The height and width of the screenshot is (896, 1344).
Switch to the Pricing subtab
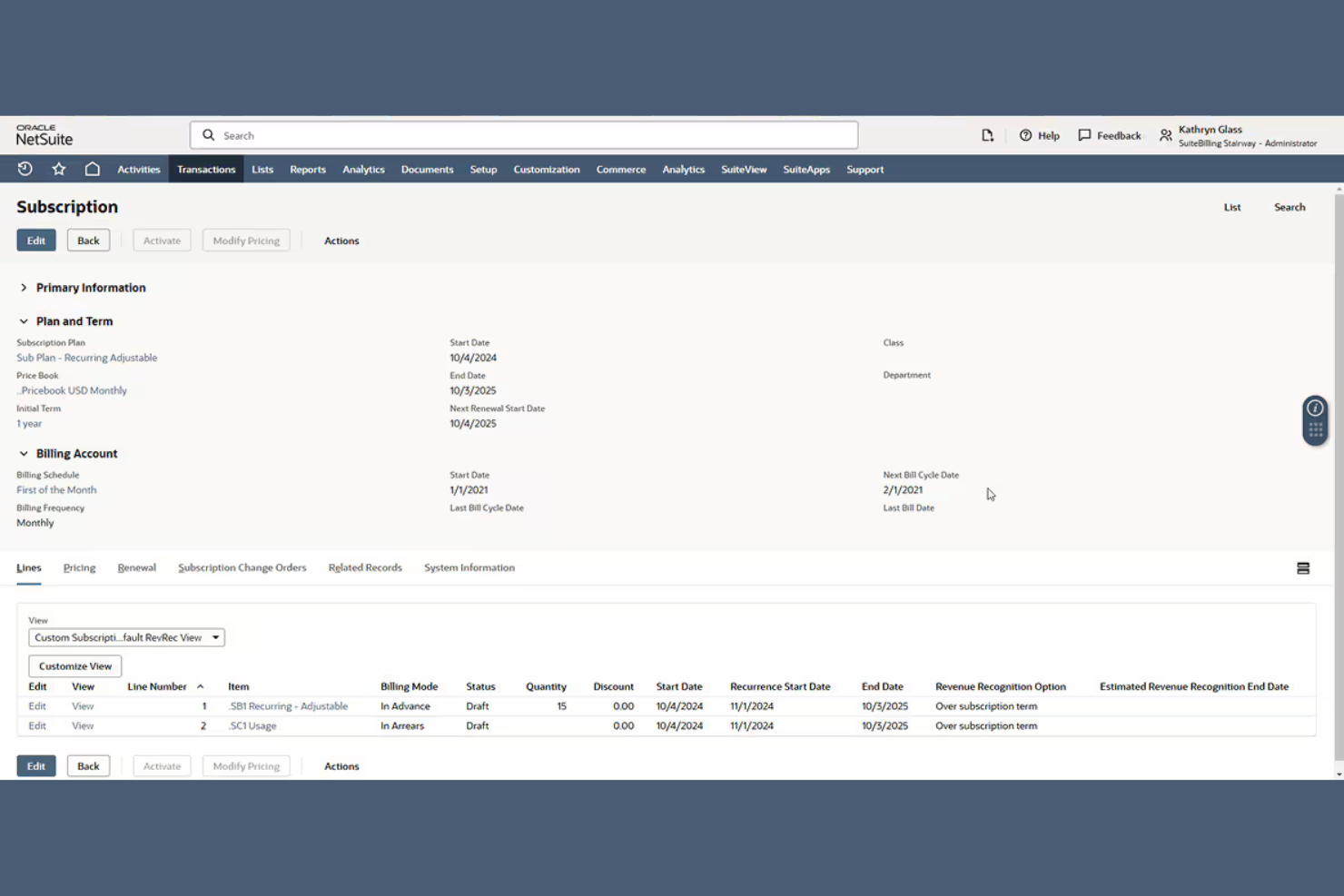(79, 567)
